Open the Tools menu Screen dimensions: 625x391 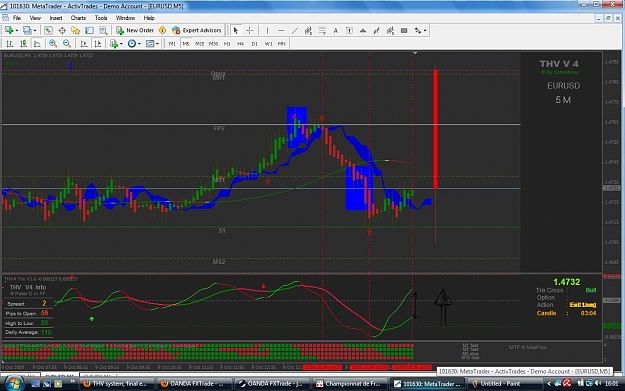click(x=101, y=18)
